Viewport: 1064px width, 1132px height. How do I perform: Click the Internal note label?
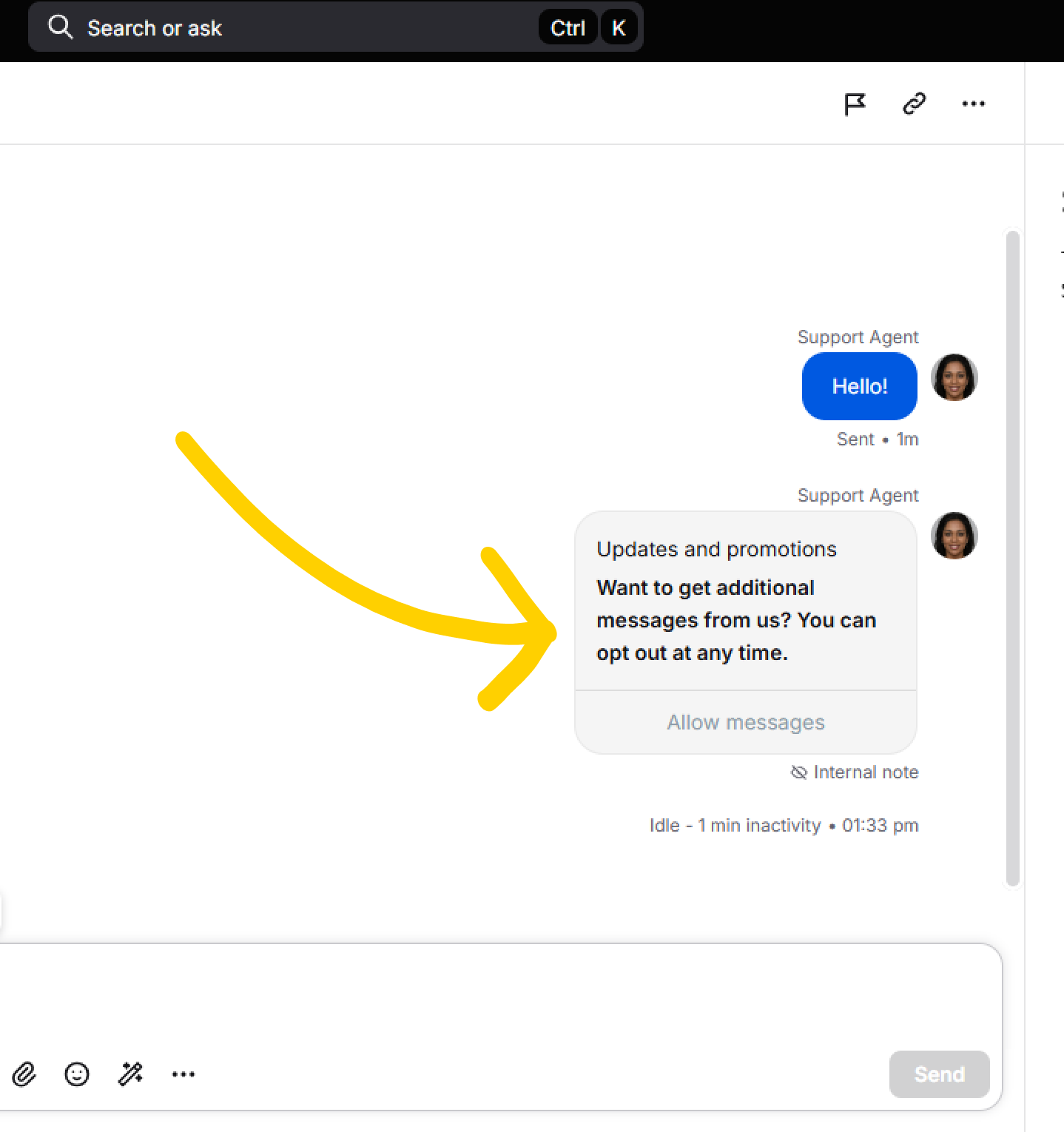[866, 772]
